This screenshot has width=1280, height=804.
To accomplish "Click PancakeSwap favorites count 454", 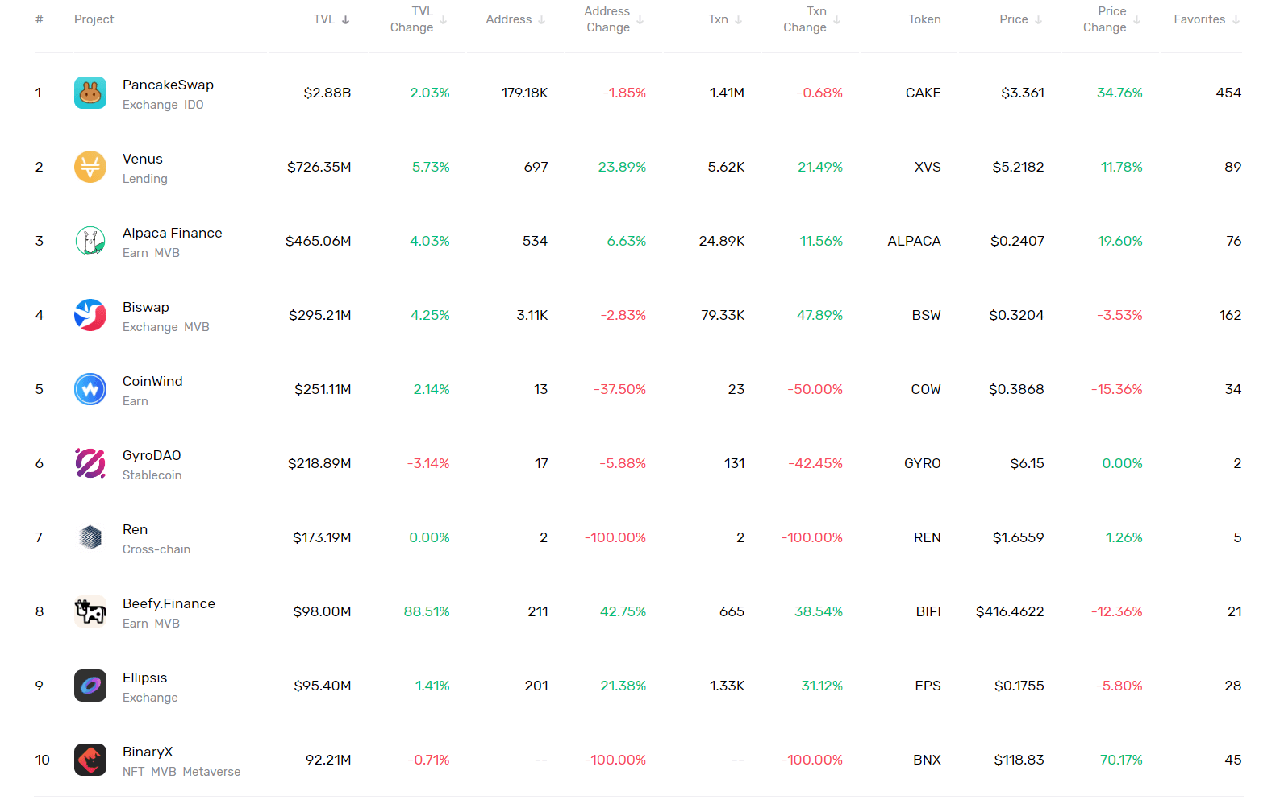I will tap(1228, 93).
